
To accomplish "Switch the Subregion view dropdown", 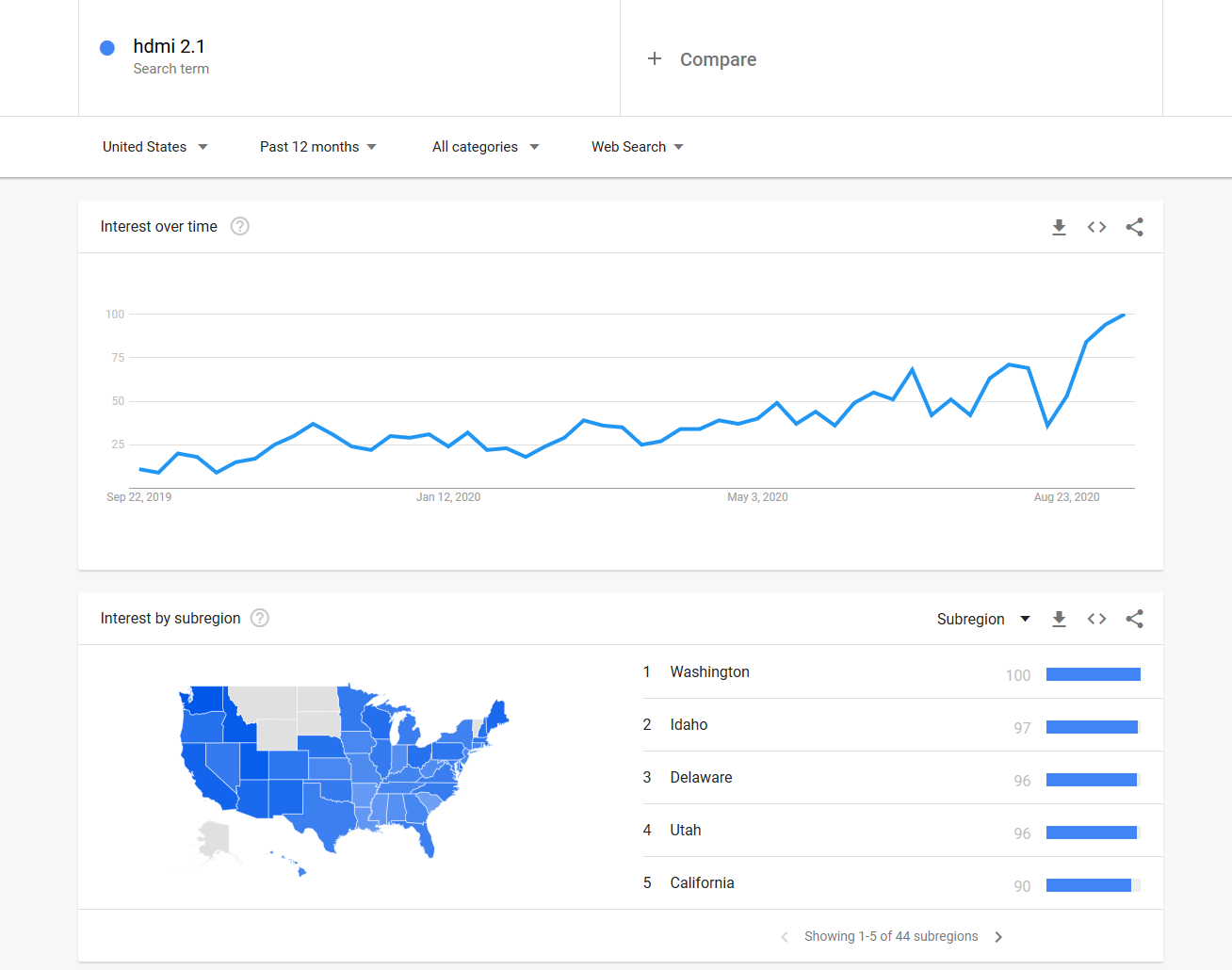I will point(982,619).
